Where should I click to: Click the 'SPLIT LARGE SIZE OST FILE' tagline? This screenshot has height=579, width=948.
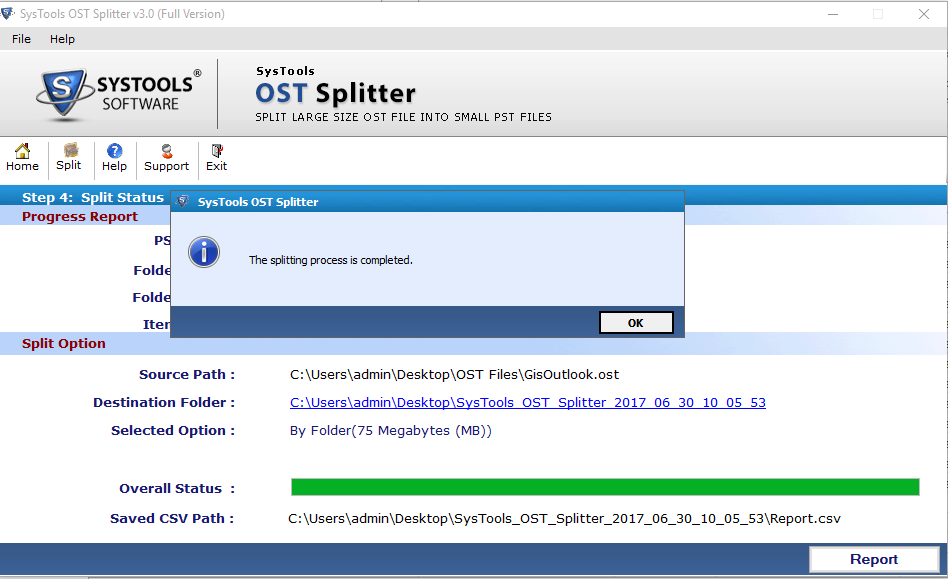pyautogui.click(x=403, y=117)
